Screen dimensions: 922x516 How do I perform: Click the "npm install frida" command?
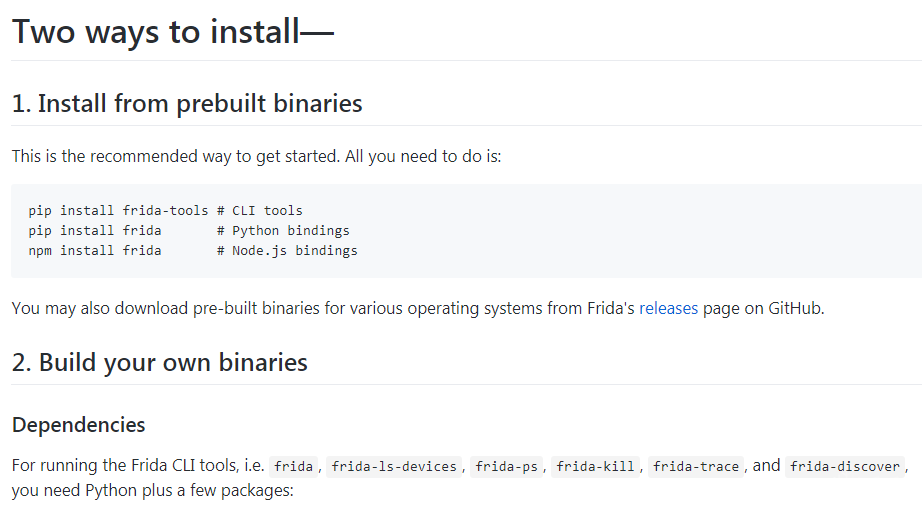[x=95, y=251]
